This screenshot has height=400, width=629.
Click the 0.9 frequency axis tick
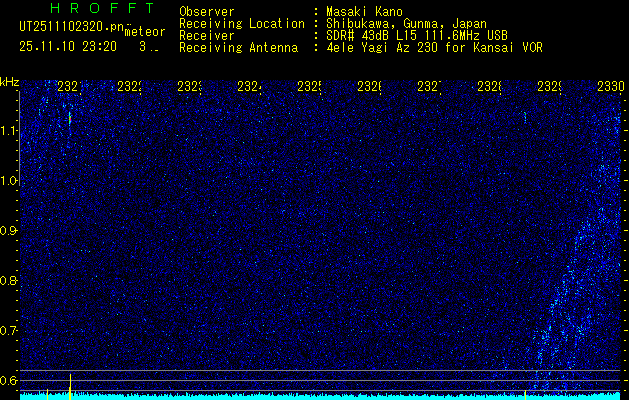pyautogui.click(x=9, y=231)
